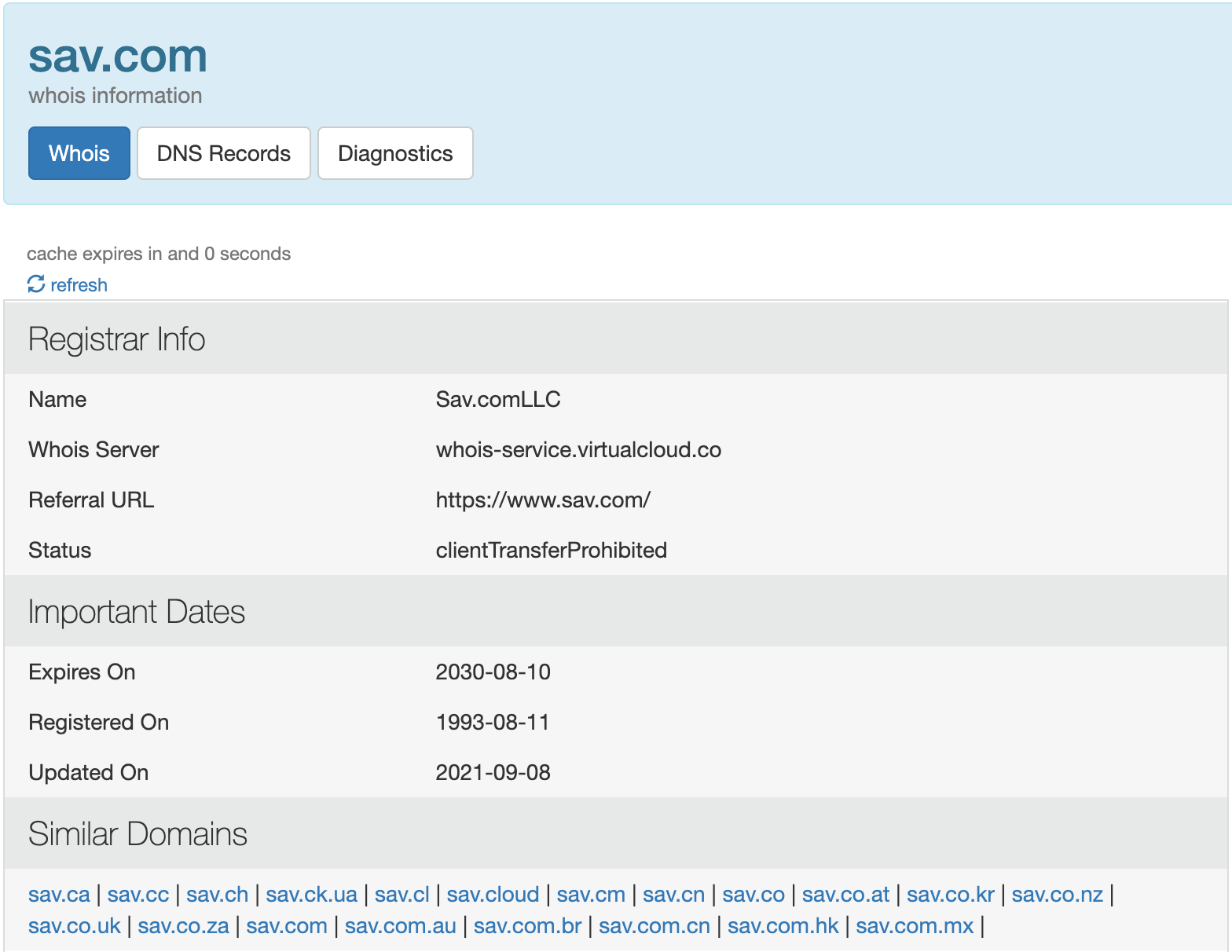The width and height of the screenshot is (1232, 952).
Task: Open the Diagnostics tab
Action: click(395, 153)
